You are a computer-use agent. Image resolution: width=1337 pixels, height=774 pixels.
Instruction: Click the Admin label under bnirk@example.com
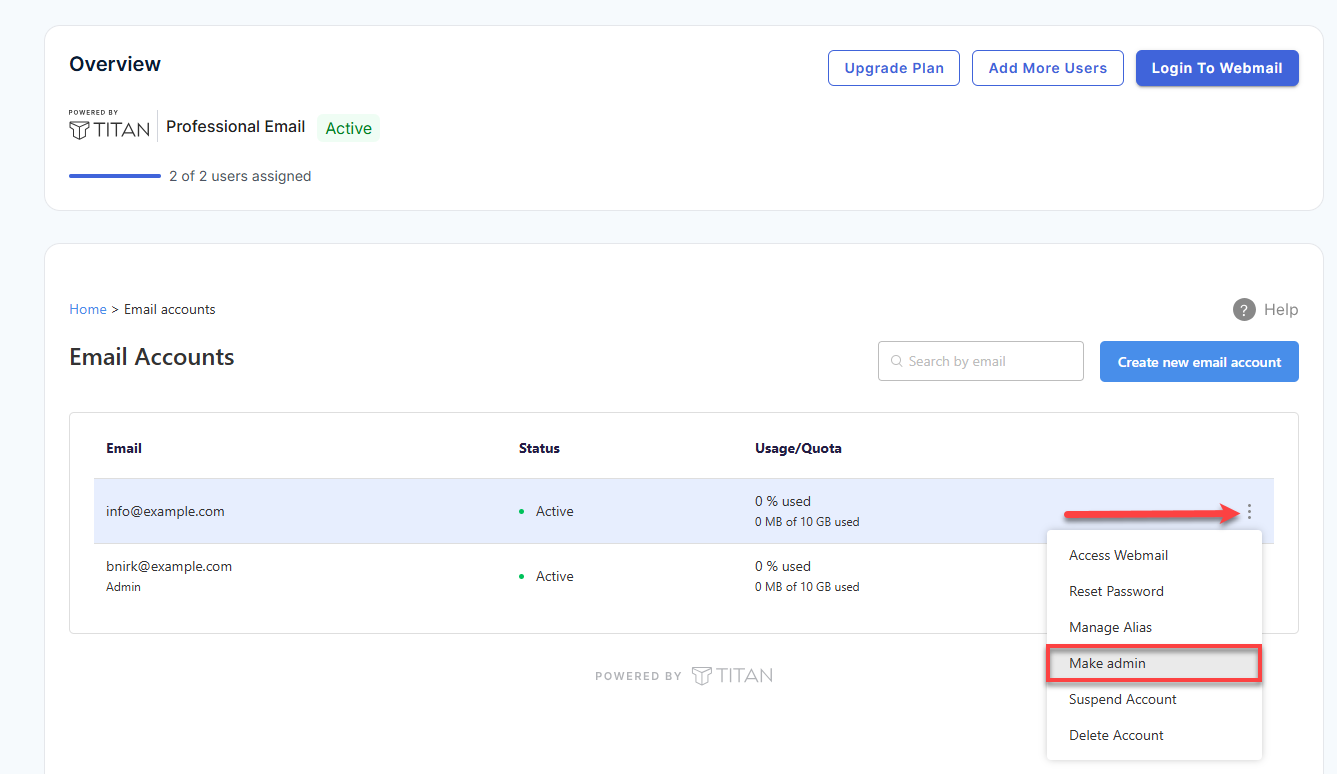123,587
